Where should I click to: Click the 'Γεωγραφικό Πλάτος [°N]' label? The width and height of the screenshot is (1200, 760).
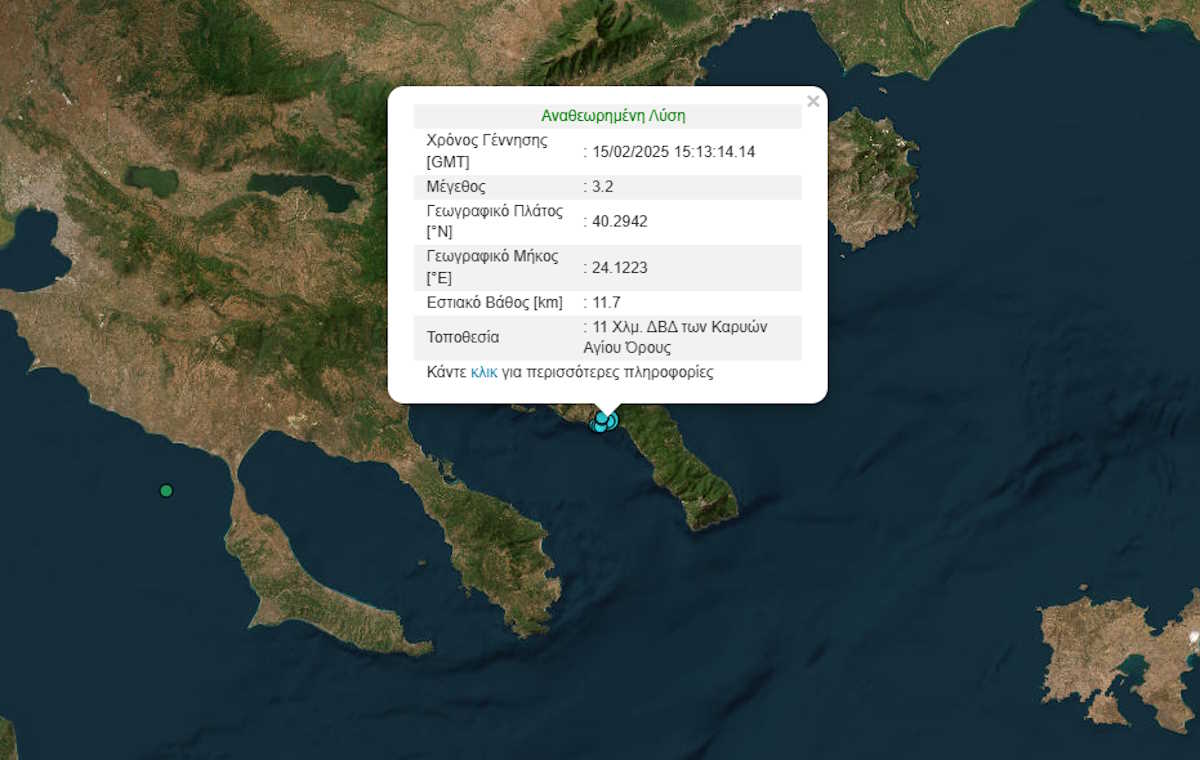pos(494,221)
